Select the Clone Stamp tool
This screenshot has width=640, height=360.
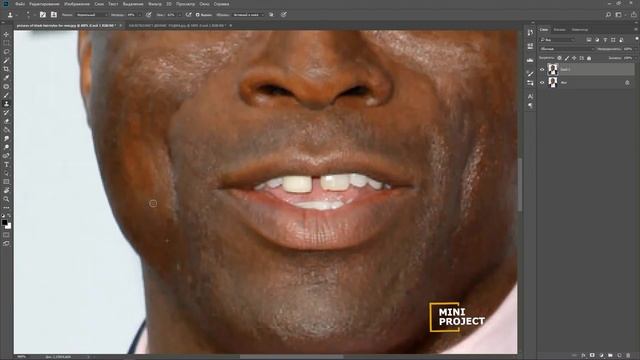[x=6, y=104]
